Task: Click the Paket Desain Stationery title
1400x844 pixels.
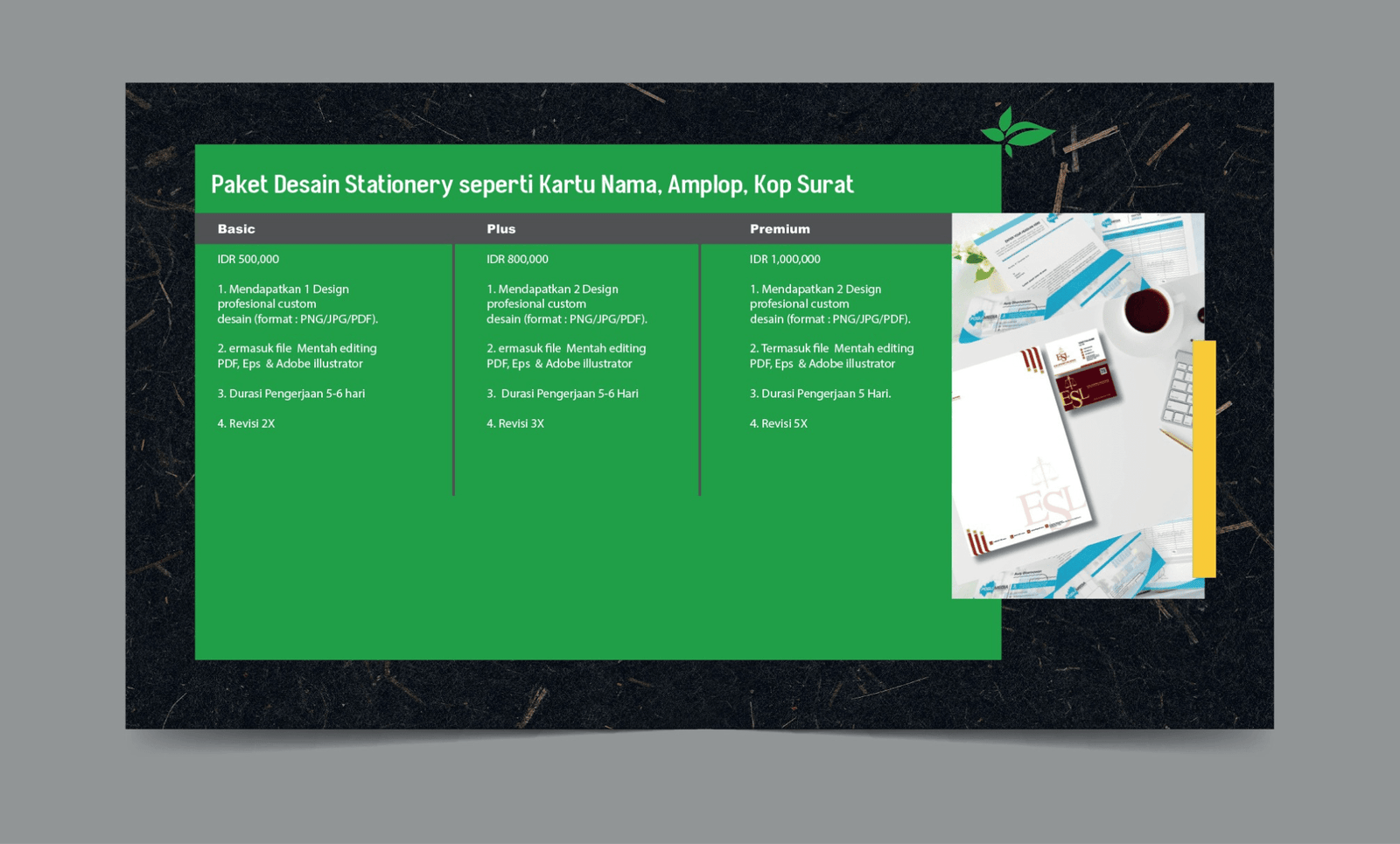Action: coord(532,185)
